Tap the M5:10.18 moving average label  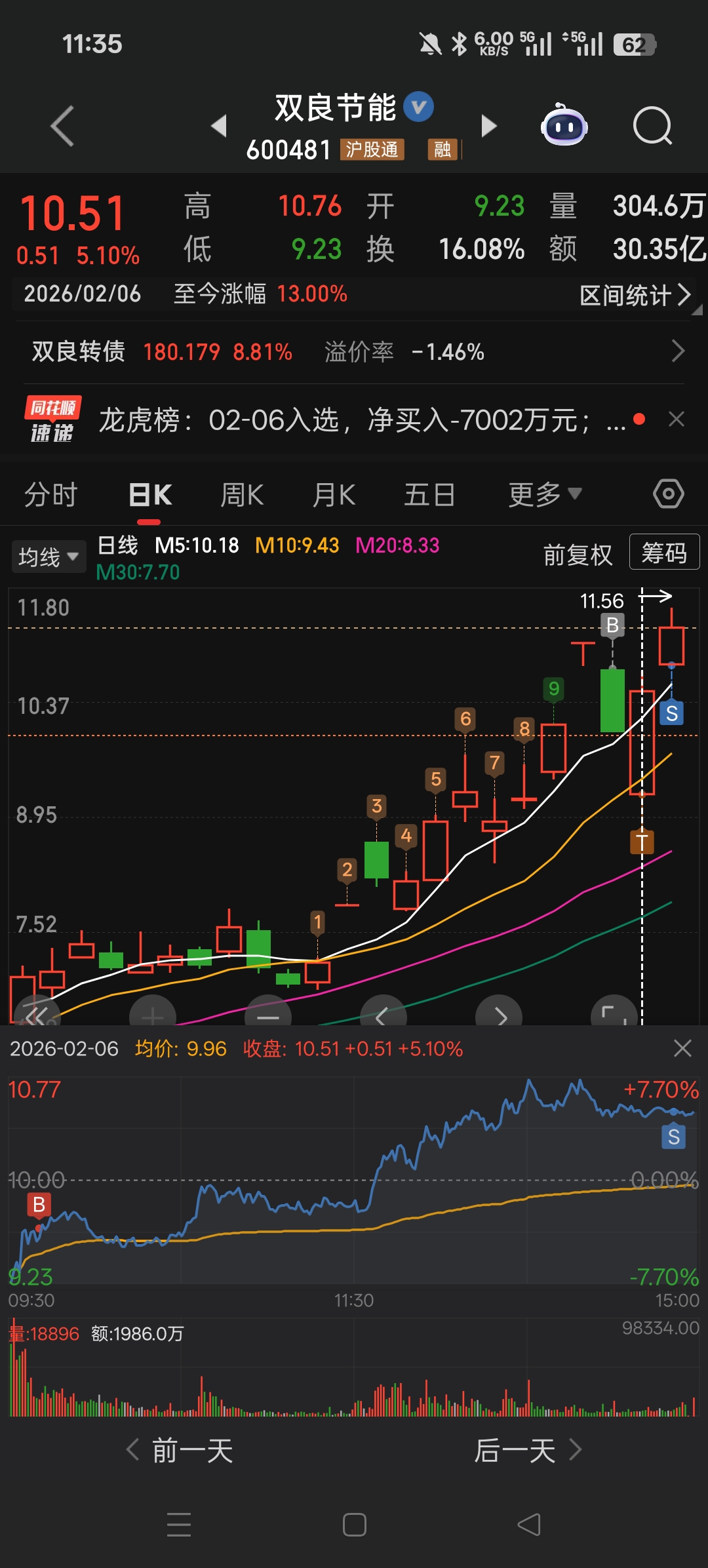click(197, 545)
